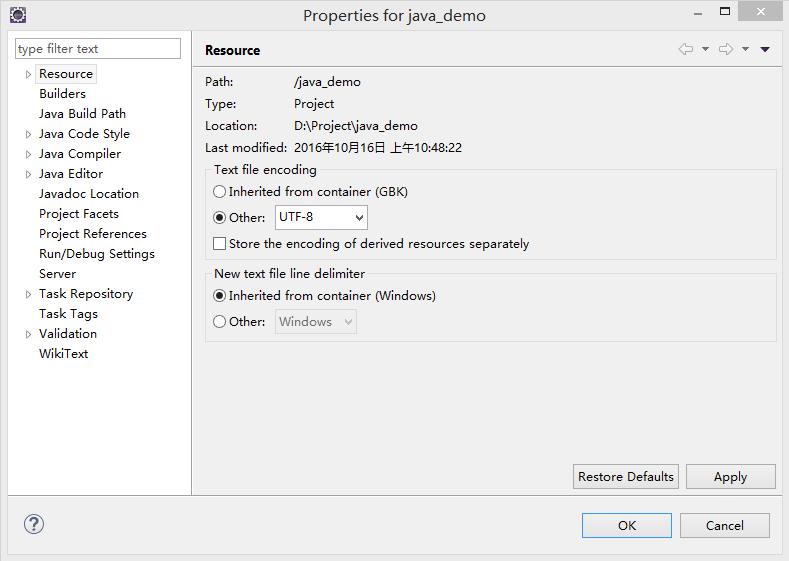Image resolution: width=789 pixels, height=561 pixels.
Task: Click the forward navigation arrow icon
Action: (726, 49)
